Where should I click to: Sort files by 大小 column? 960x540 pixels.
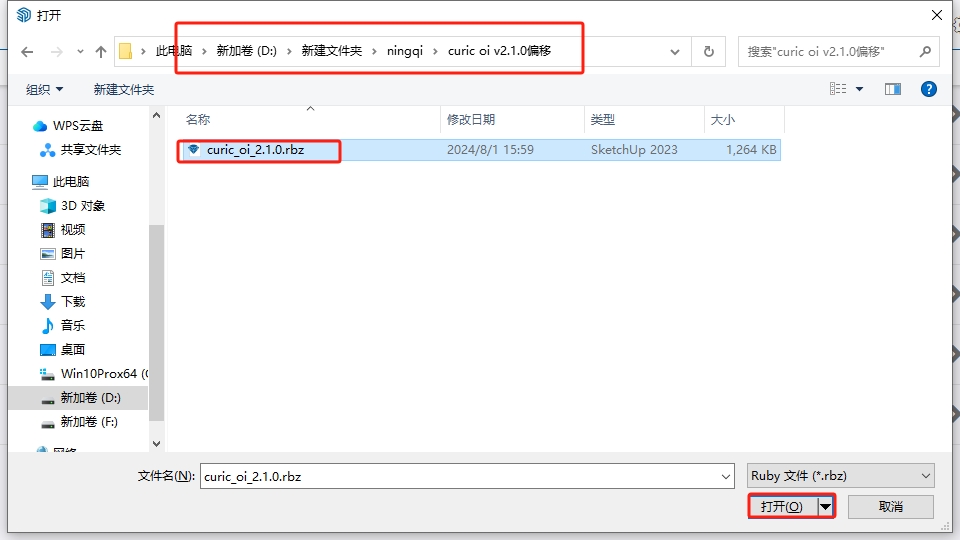744,119
